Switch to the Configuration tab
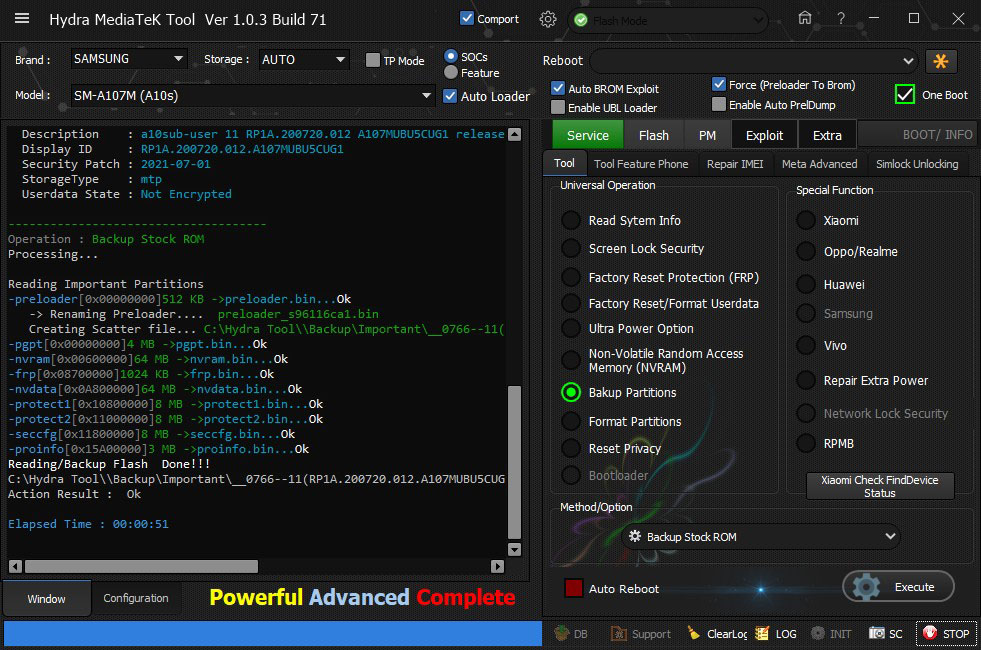Viewport: 981px width, 650px height. [136, 598]
